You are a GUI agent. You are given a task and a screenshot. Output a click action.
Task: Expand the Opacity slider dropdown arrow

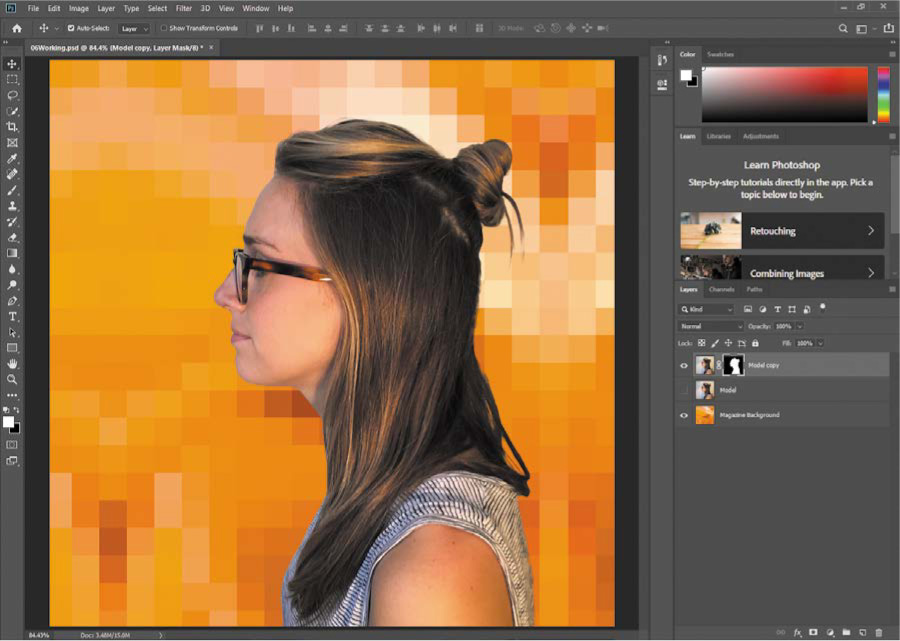coord(800,326)
